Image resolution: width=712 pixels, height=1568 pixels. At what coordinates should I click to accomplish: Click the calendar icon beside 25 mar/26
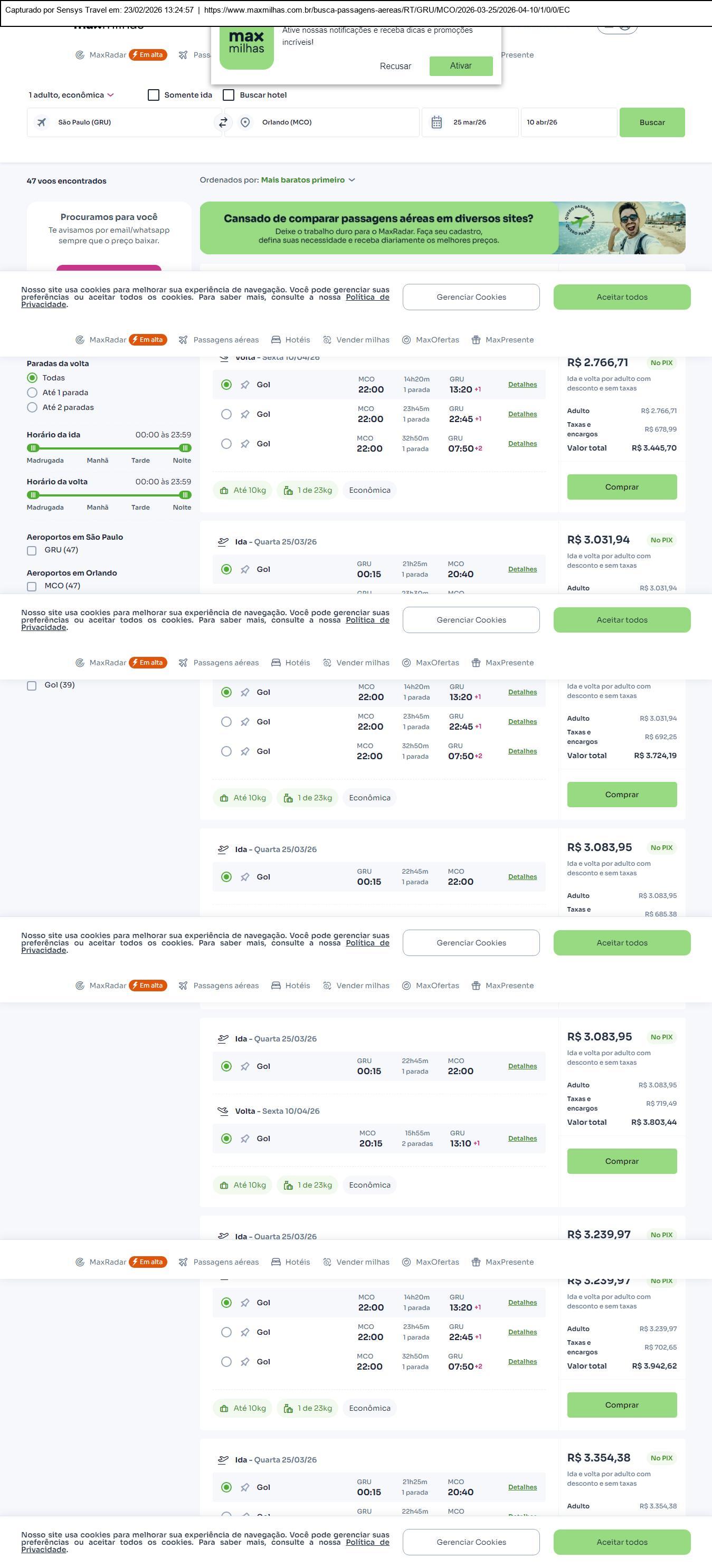(x=436, y=122)
